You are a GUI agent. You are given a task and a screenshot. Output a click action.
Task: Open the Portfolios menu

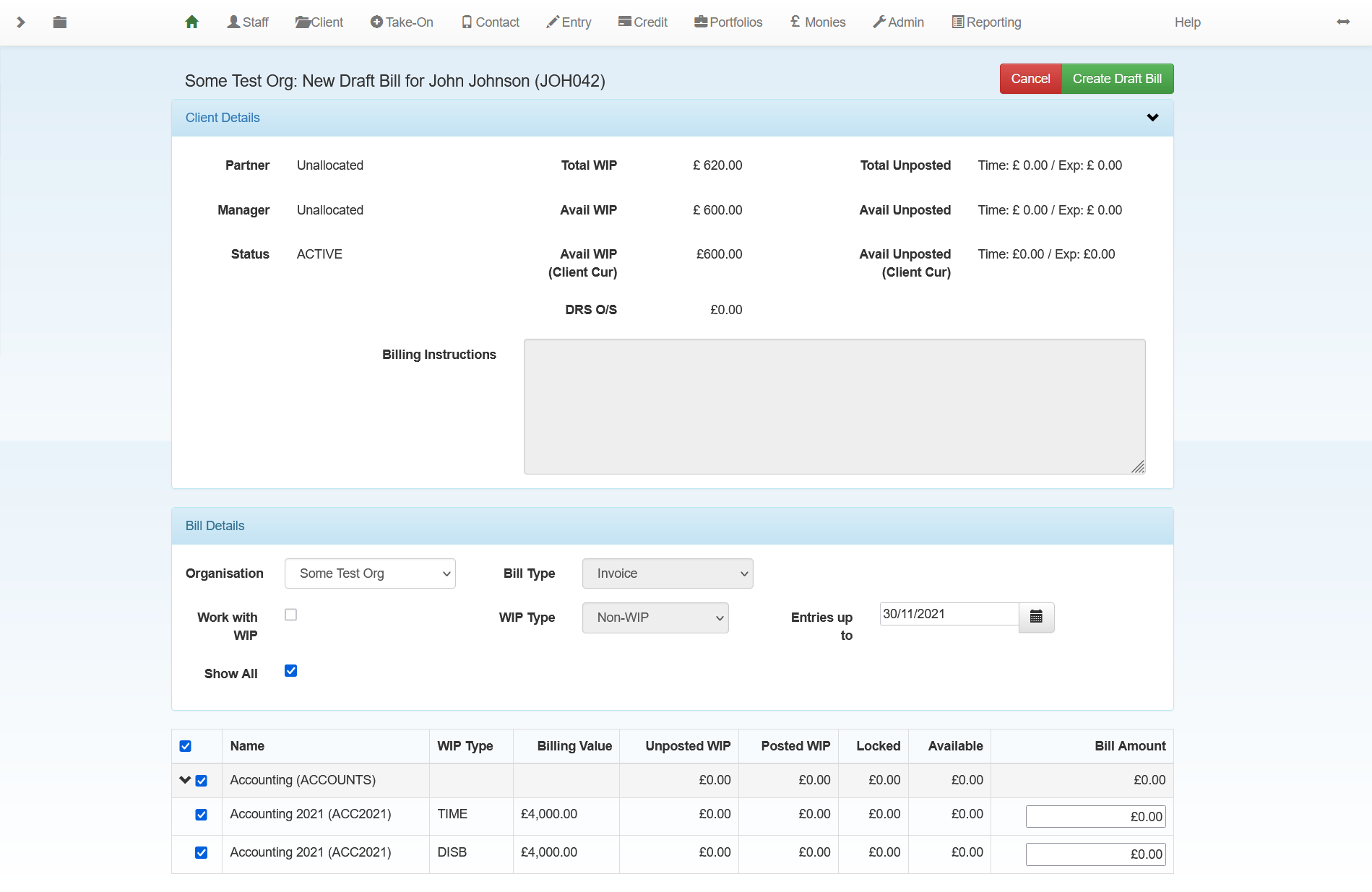tap(728, 22)
